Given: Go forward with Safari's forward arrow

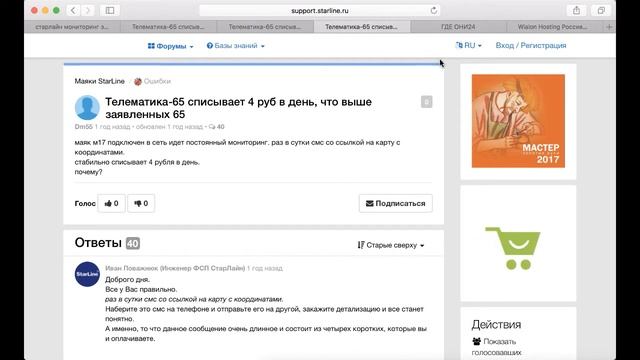Looking at the screenshot, I should click(x=87, y=11).
